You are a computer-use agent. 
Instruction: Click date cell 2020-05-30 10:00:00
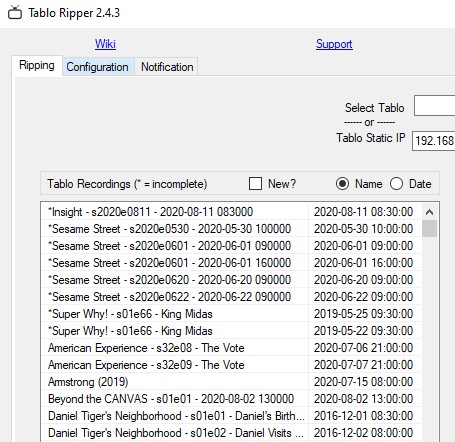(364, 229)
